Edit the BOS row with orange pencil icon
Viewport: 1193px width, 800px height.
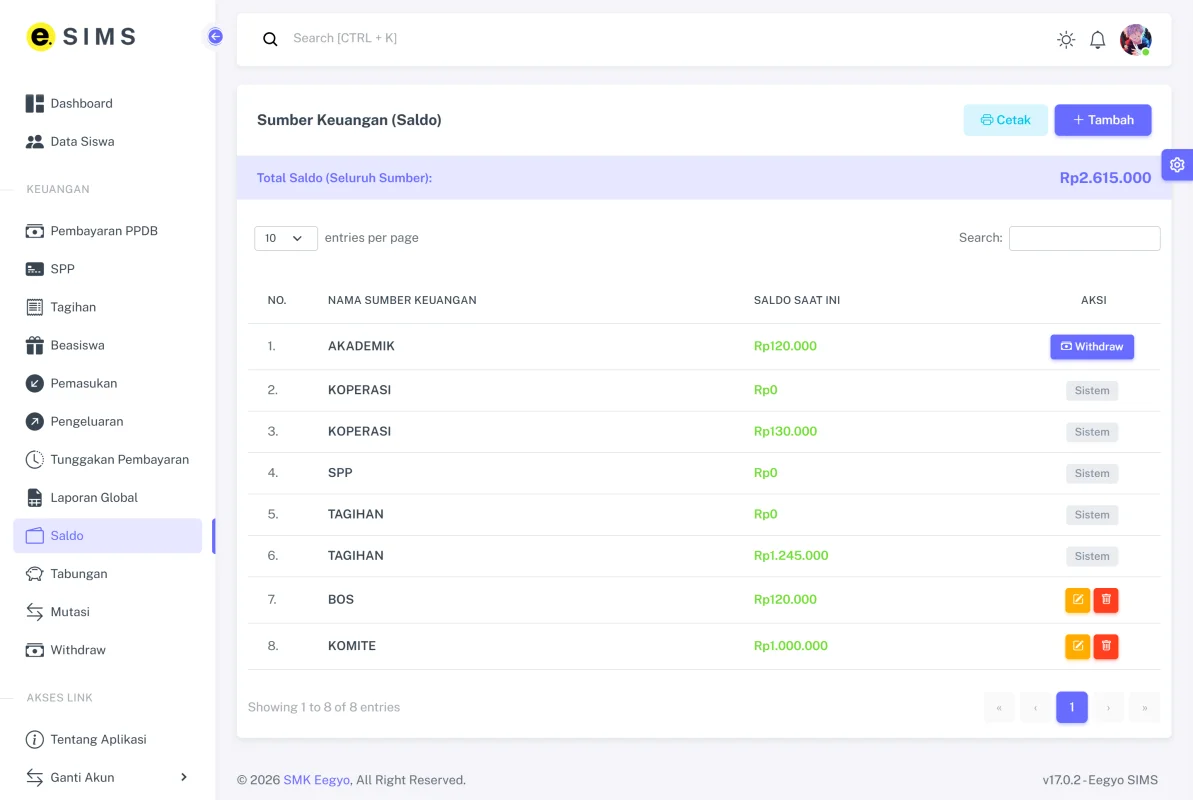[1077, 600]
